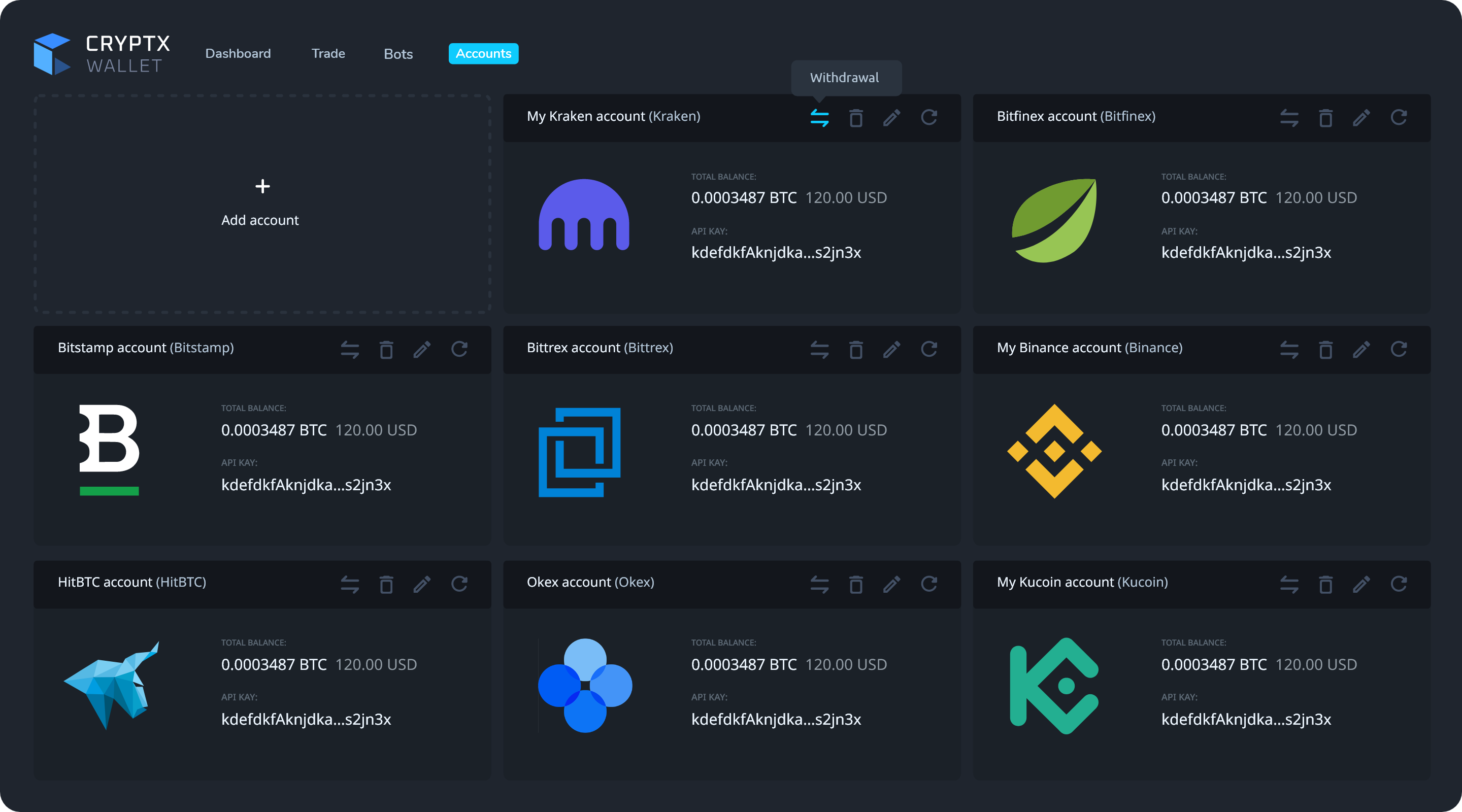Delete the Bittrex account
Screen dimensions: 1462x812
(x=856, y=349)
